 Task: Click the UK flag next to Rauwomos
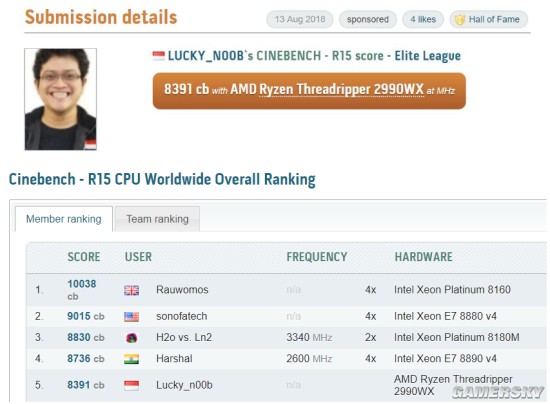(x=132, y=290)
